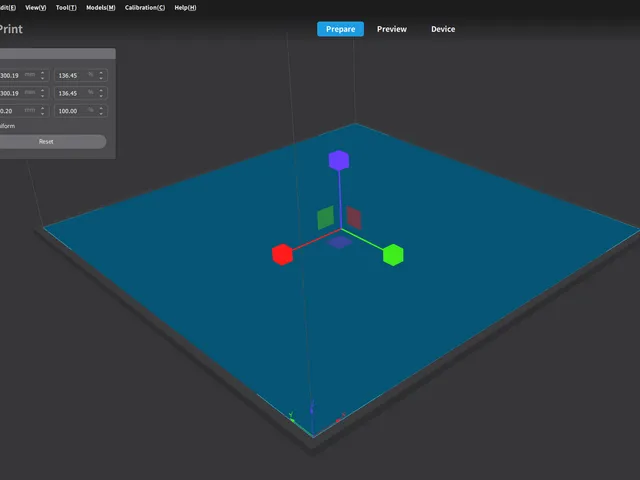Screen dimensions: 640x480
Task: Increase the 100.00 % value with up arrow
Action: [101, 108]
